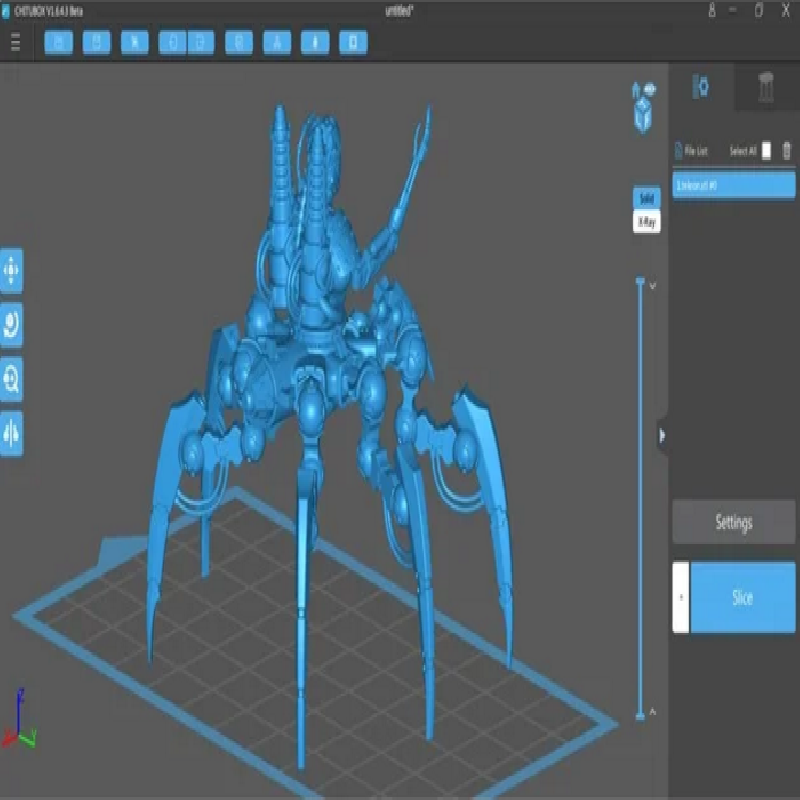Click the last blue icon in top toolbar
This screenshot has height=800, width=800.
click(x=353, y=42)
